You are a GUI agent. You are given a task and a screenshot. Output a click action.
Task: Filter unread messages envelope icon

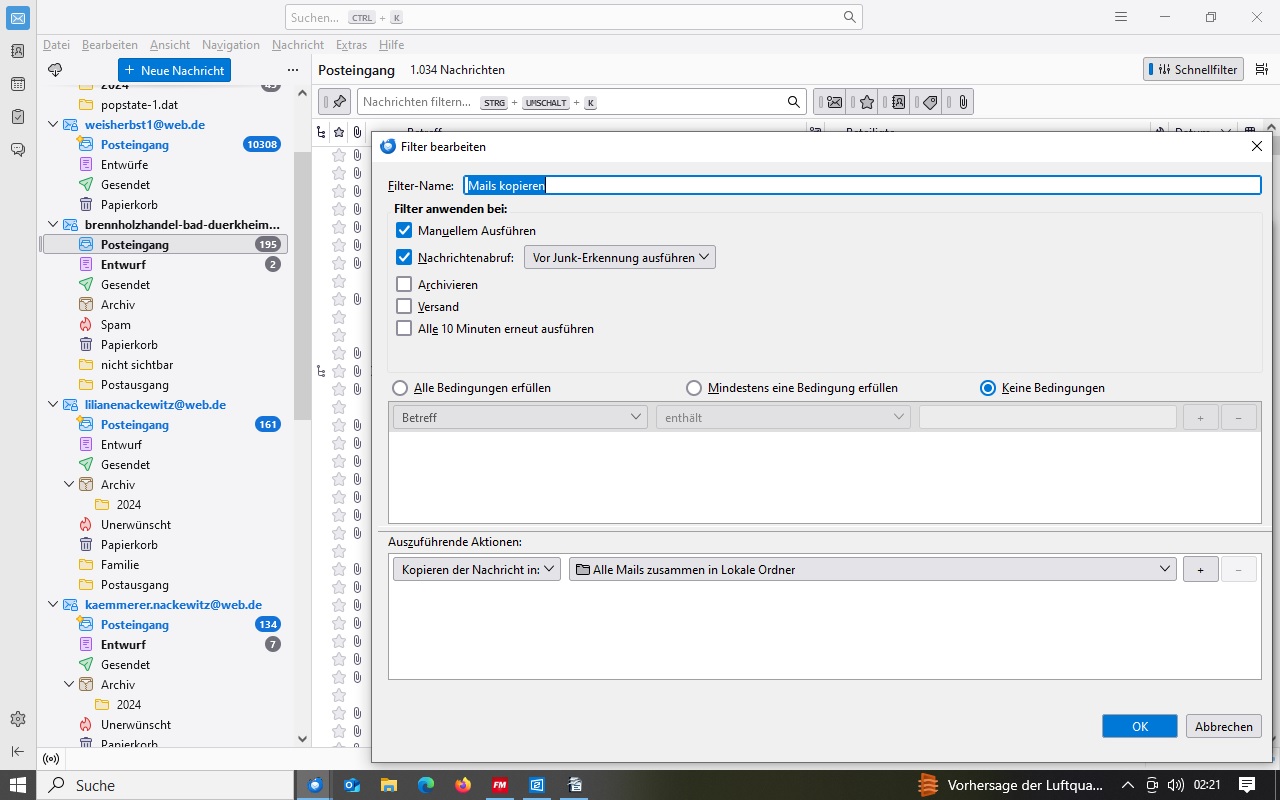point(834,102)
